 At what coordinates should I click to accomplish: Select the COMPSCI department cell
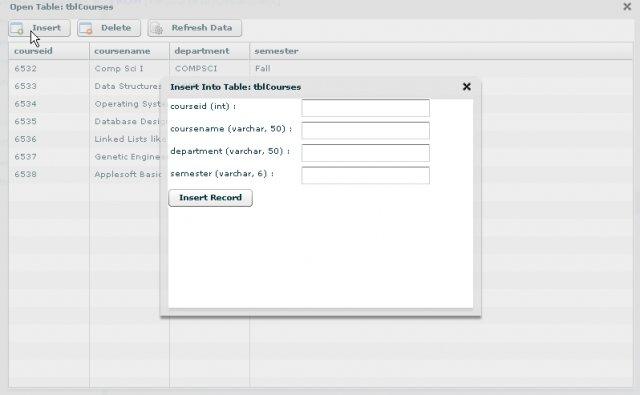(209, 69)
